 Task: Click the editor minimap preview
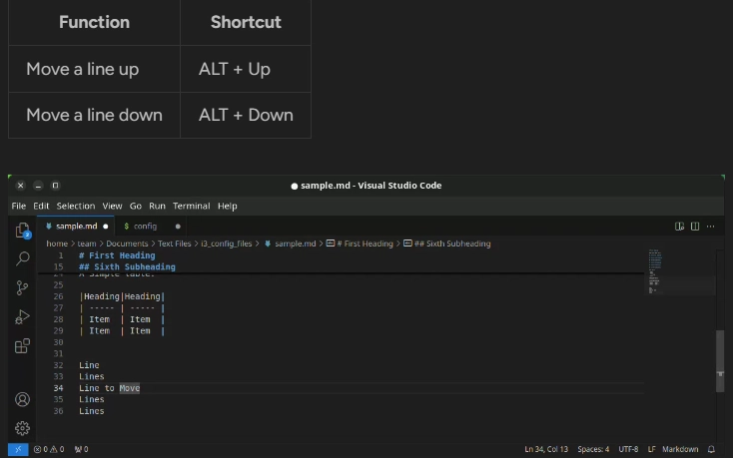pos(654,270)
